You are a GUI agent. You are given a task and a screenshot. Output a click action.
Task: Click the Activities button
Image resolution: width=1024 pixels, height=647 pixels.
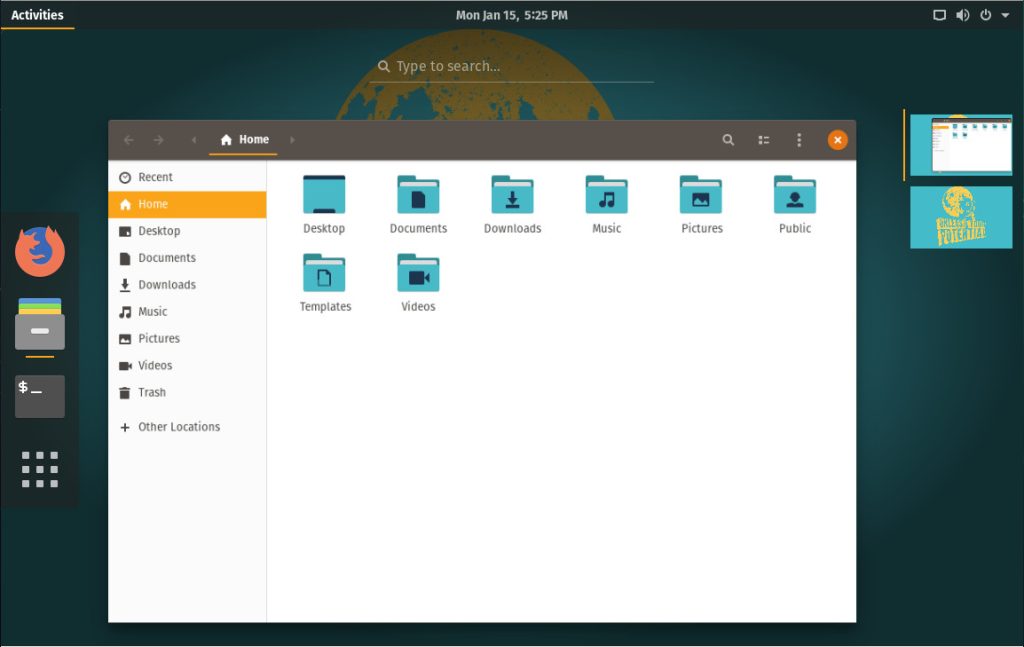click(37, 15)
